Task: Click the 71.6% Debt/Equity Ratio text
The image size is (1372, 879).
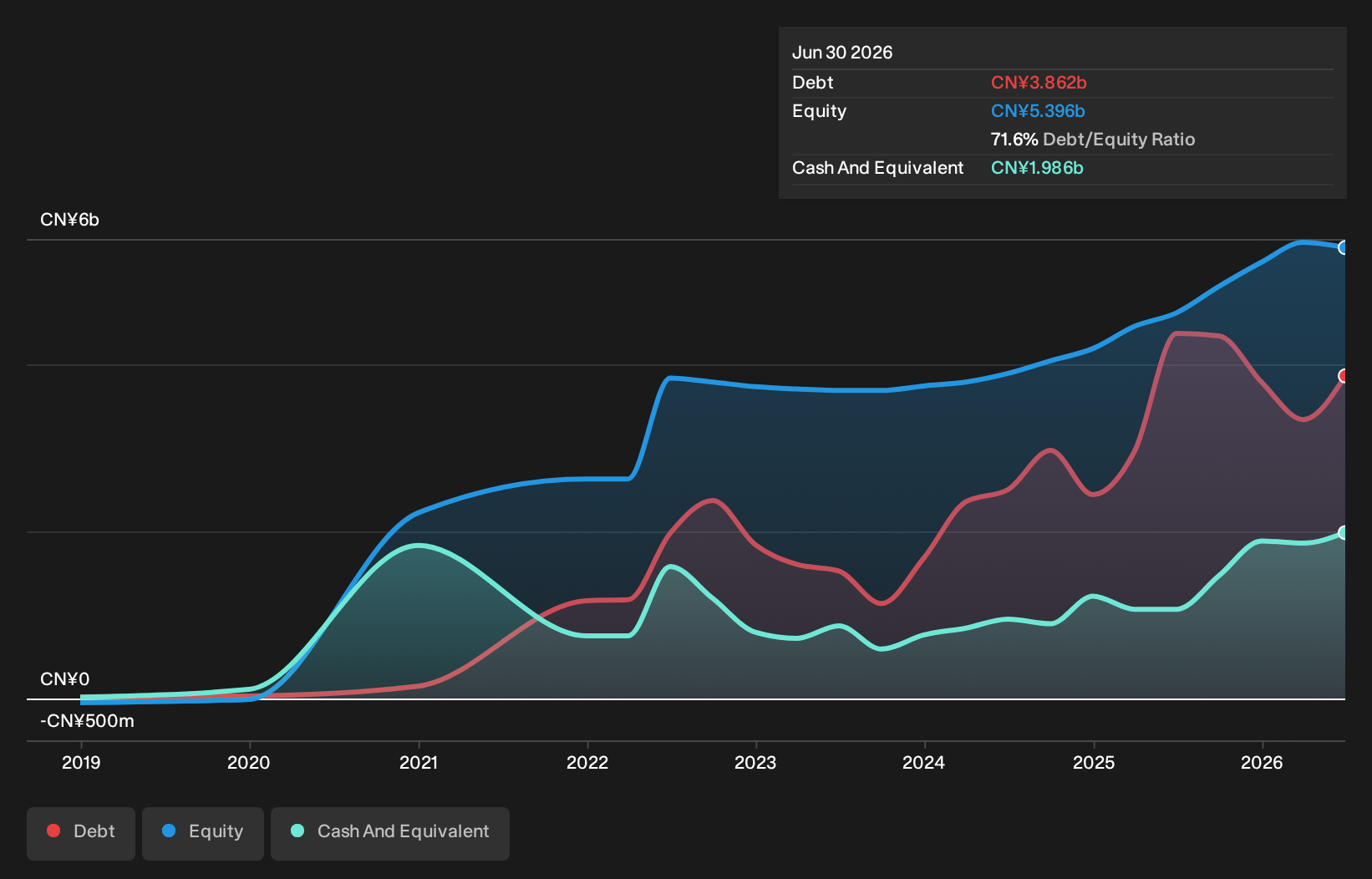Action: tap(1093, 140)
